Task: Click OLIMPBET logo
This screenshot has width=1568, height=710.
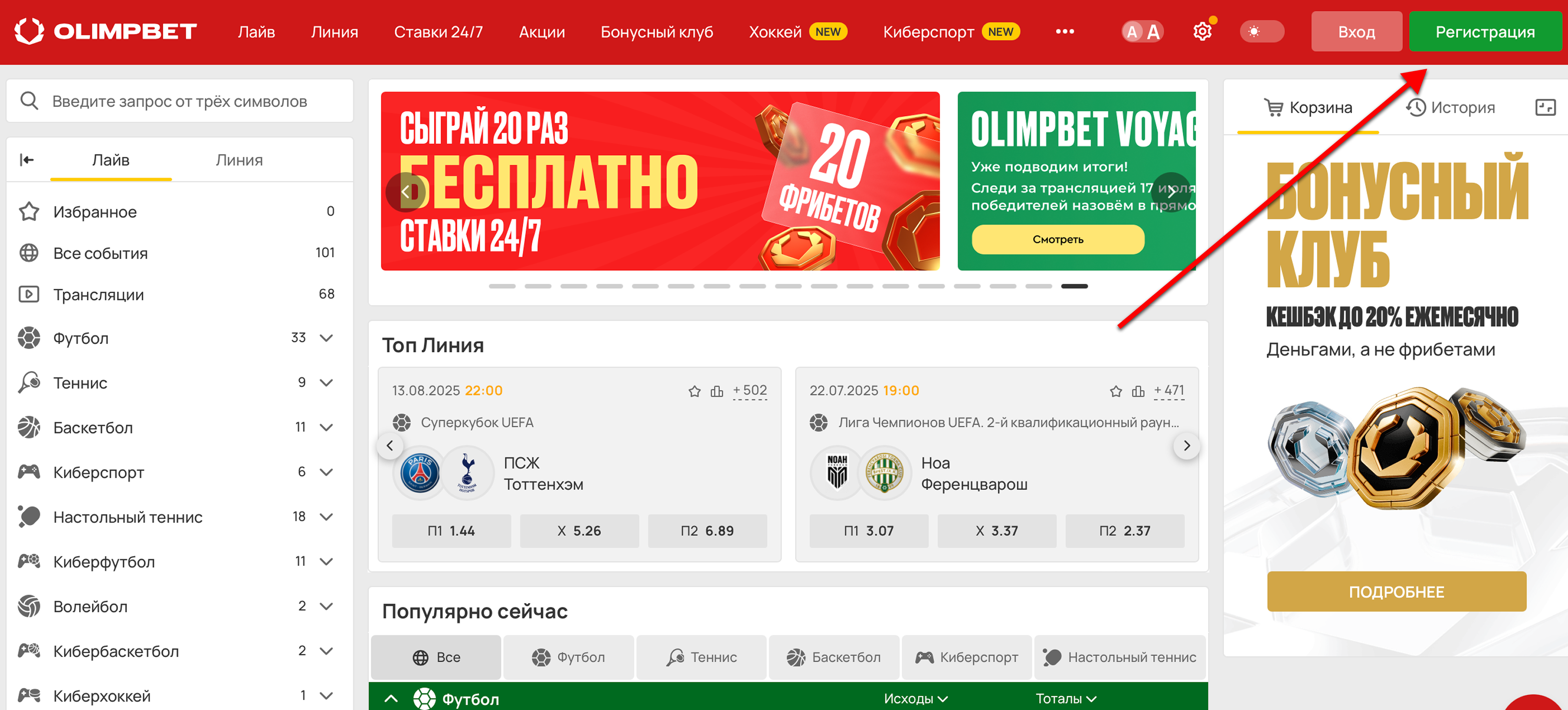Action: [x=105, y=31]
